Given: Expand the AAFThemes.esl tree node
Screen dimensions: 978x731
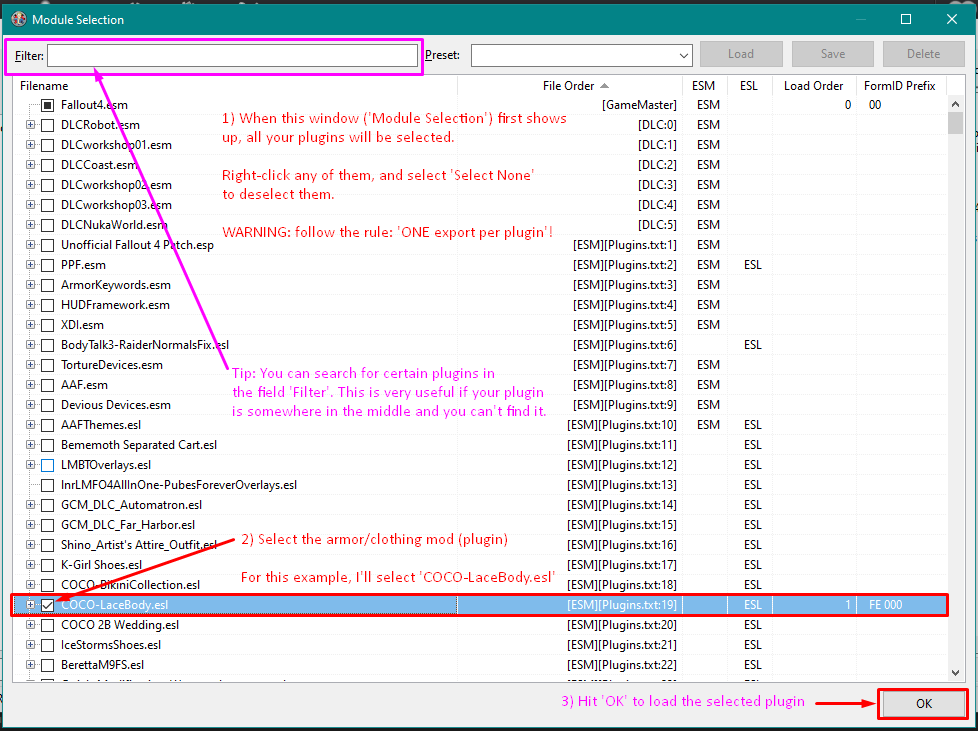Looking at the screenshot, I should [x=30, y=425].
